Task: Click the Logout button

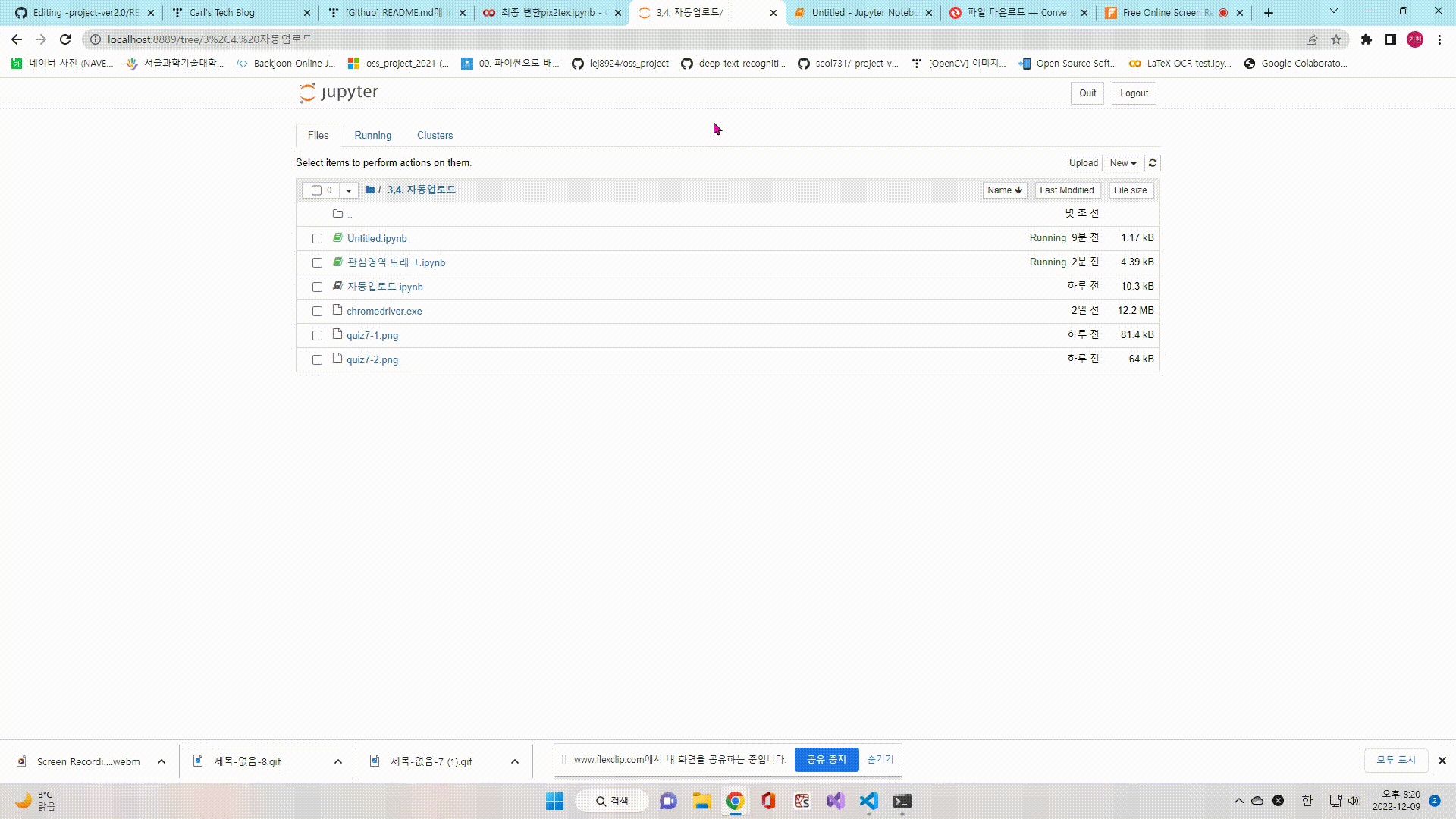Action: click(x=1134, y=93)
